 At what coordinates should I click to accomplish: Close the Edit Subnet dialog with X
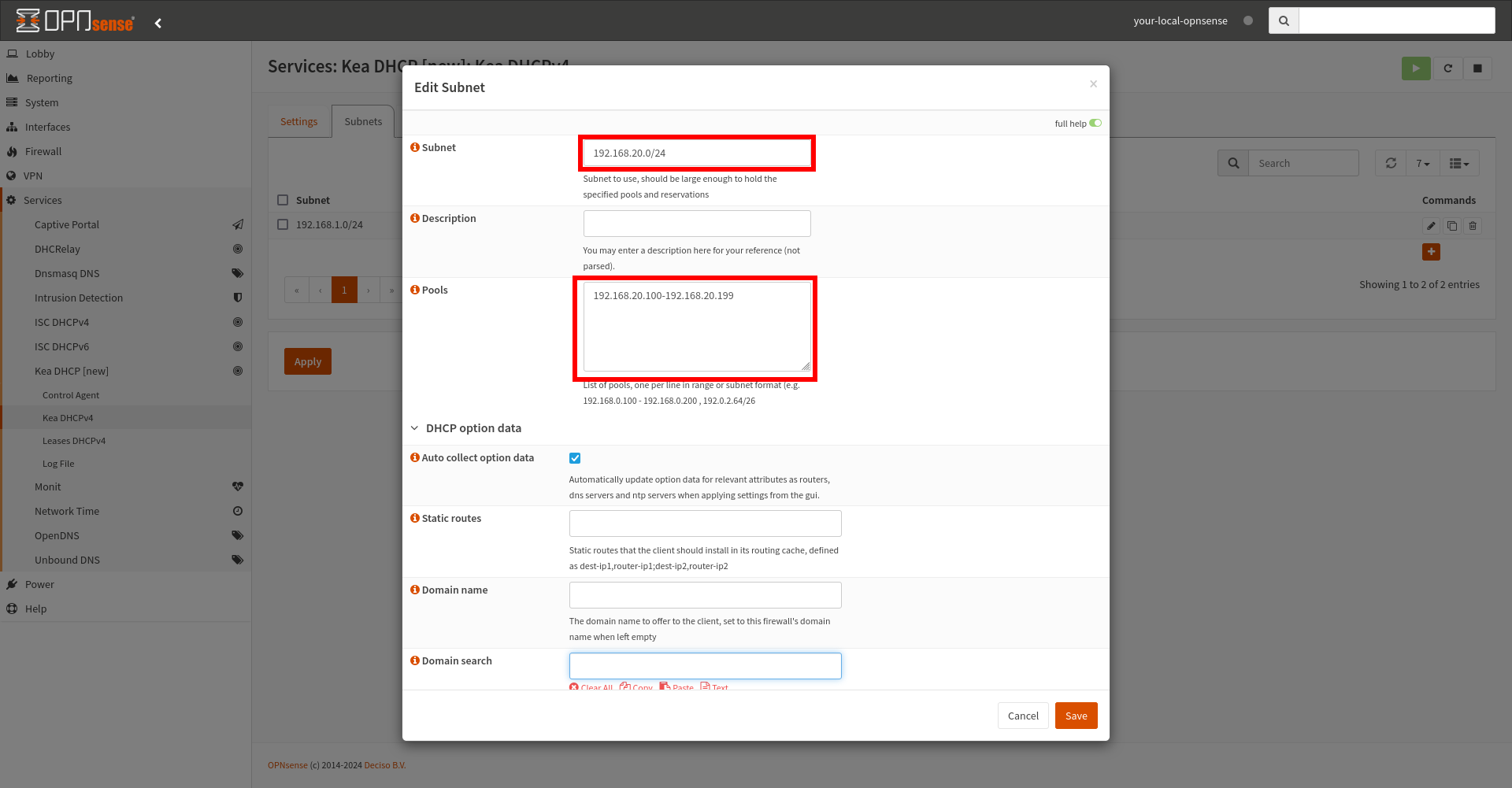point(1093,83)
